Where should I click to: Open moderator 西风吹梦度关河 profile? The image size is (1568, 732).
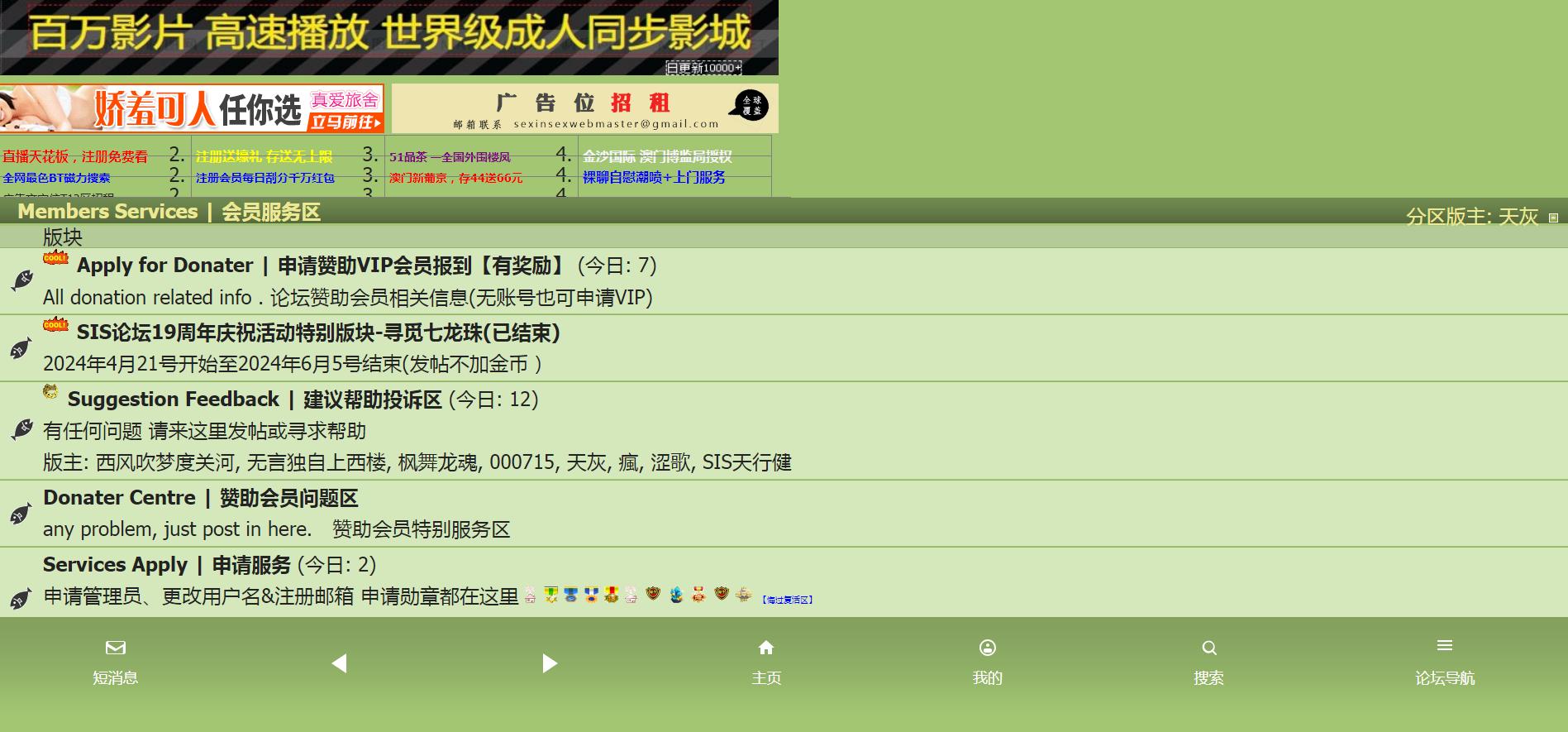point(165,462)
